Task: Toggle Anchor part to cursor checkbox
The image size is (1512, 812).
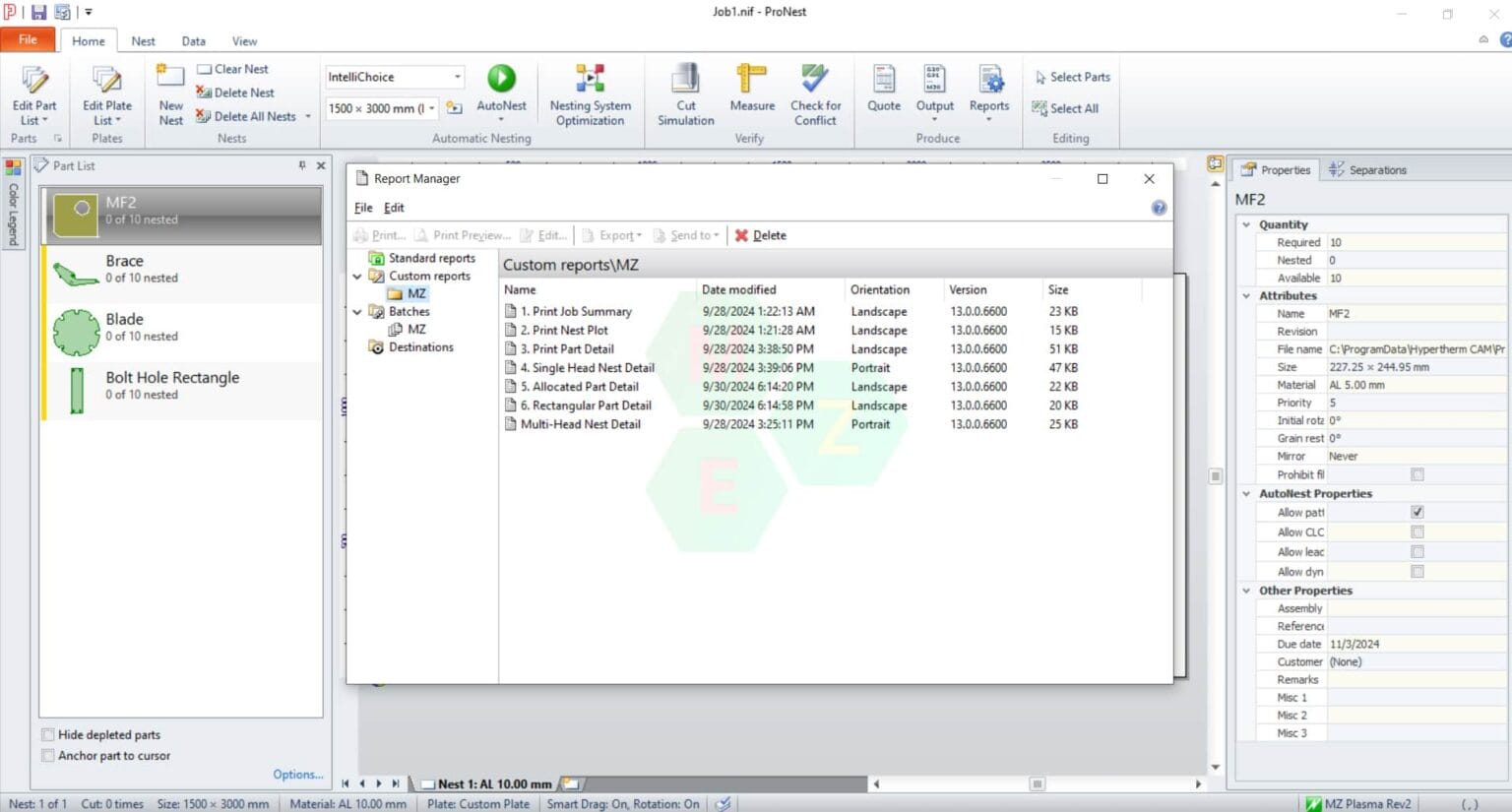Action: click(x=48, y=756)
